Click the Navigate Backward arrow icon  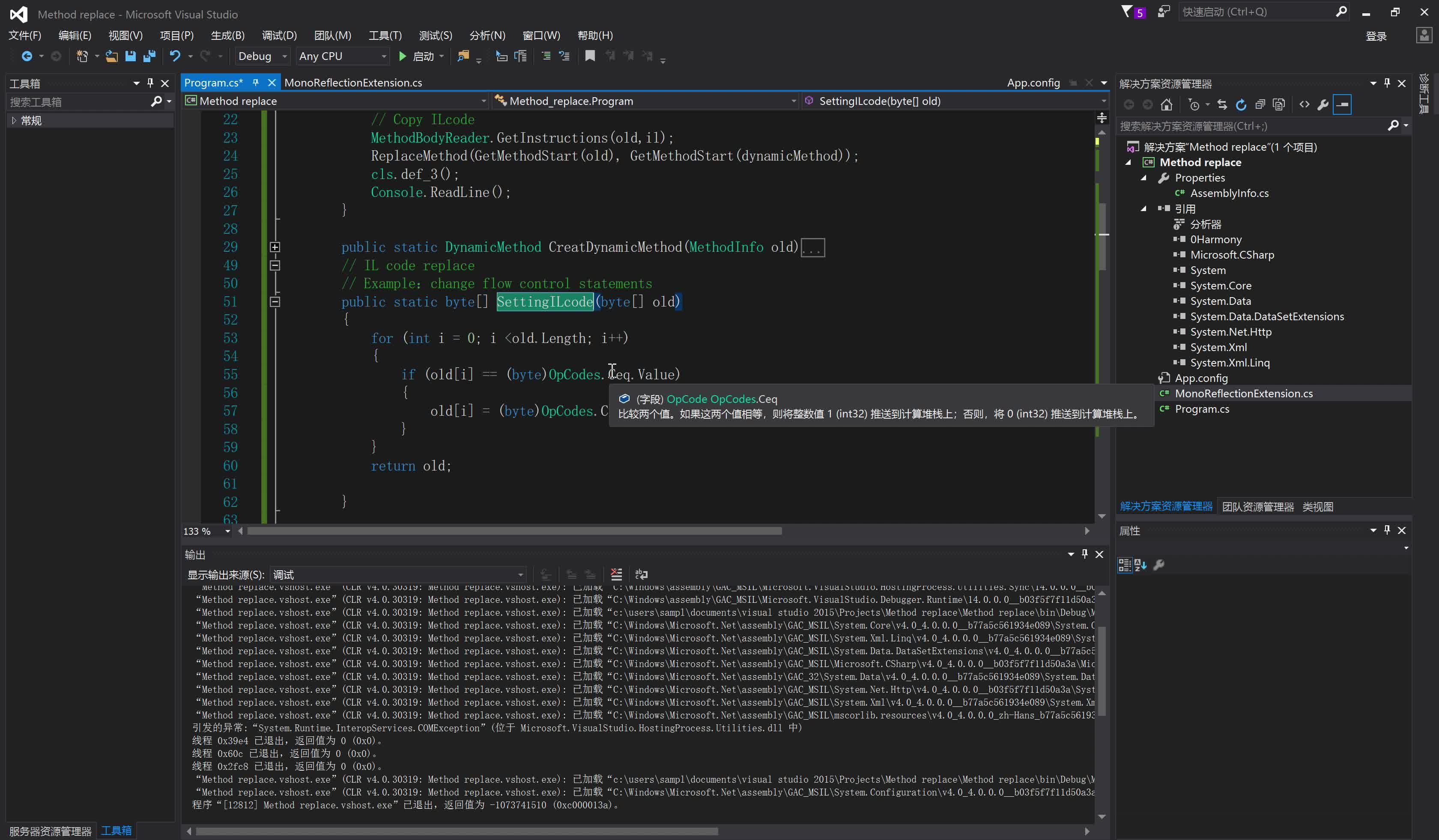coord(26,56)
